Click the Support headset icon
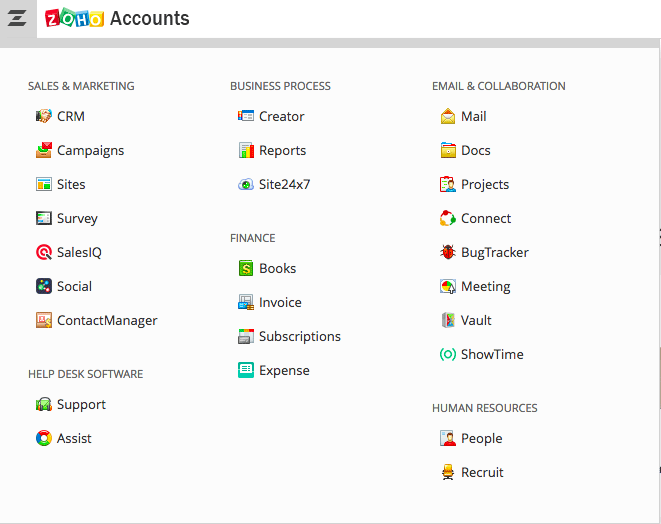 click(x=44, y=404)
